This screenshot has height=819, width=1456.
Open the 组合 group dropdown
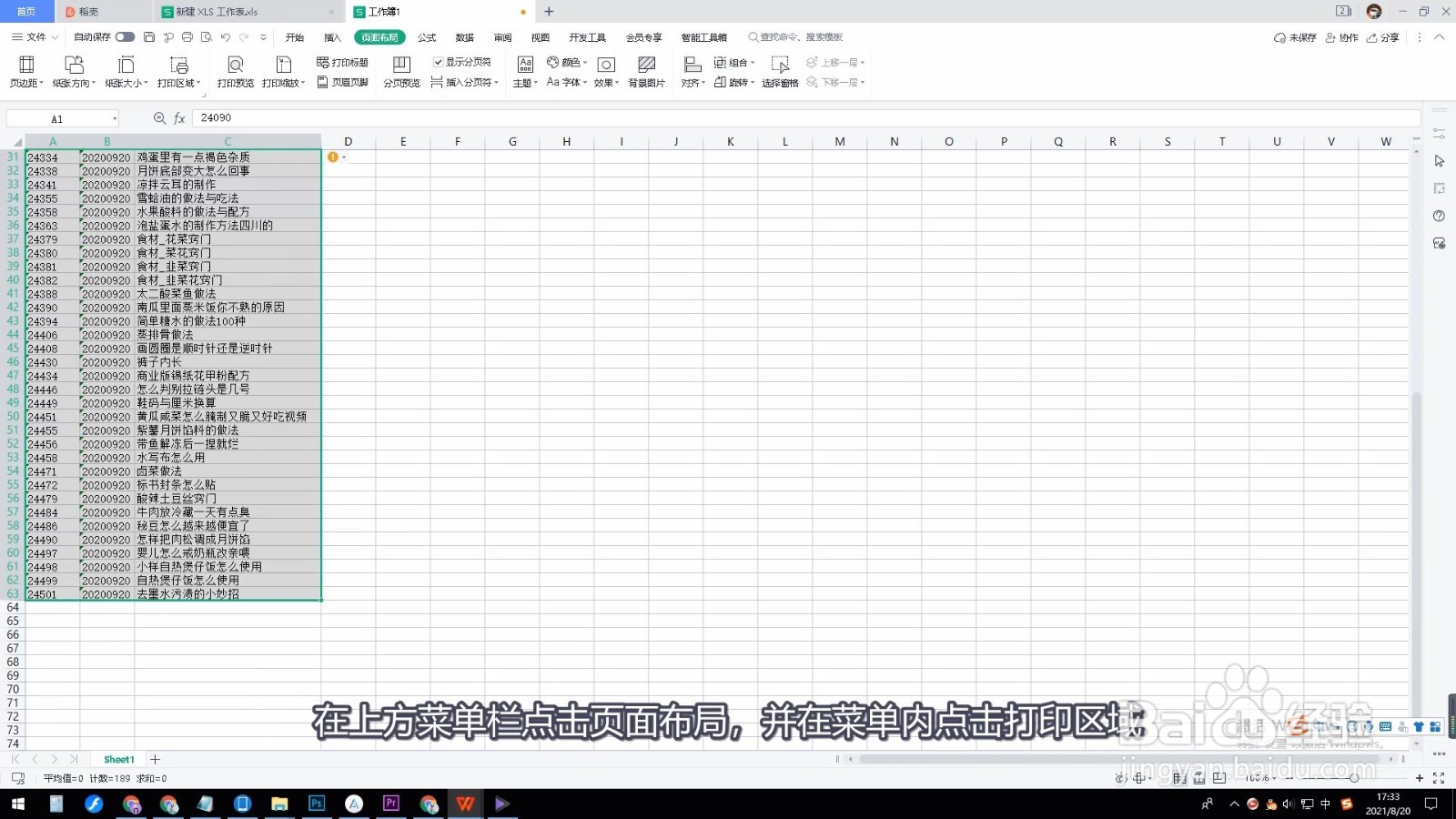coord(734,62)
